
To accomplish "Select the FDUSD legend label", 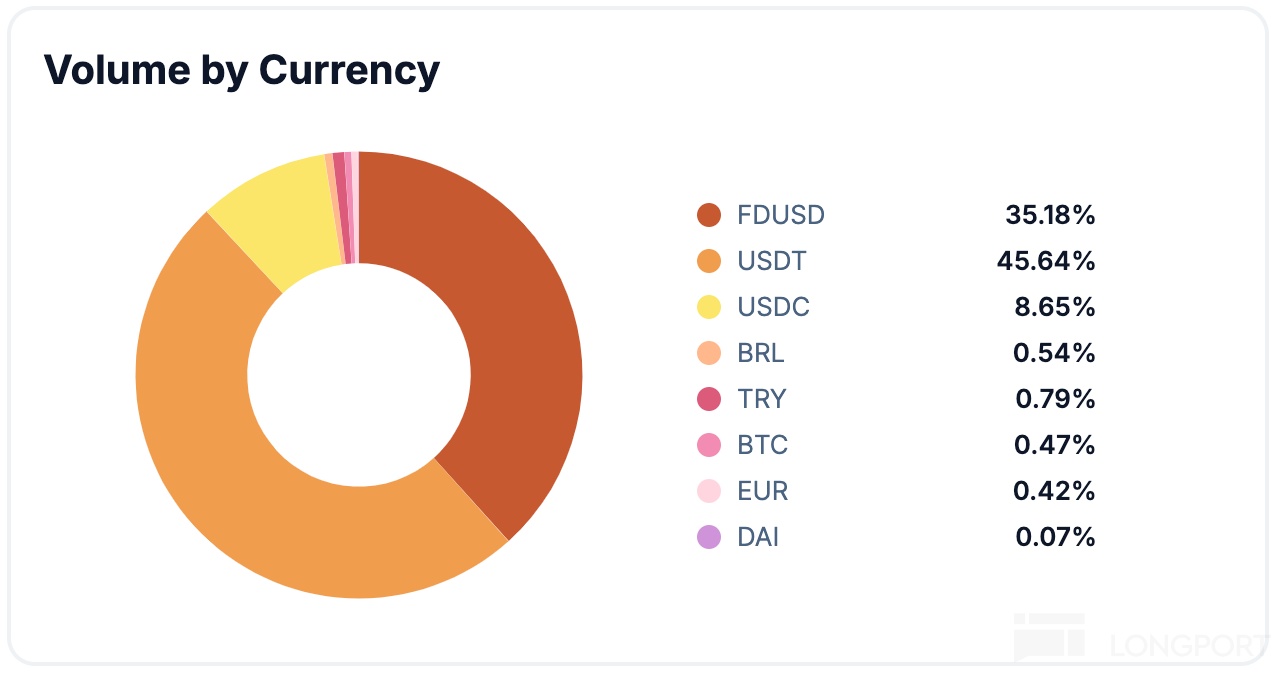I will [780, 215].
